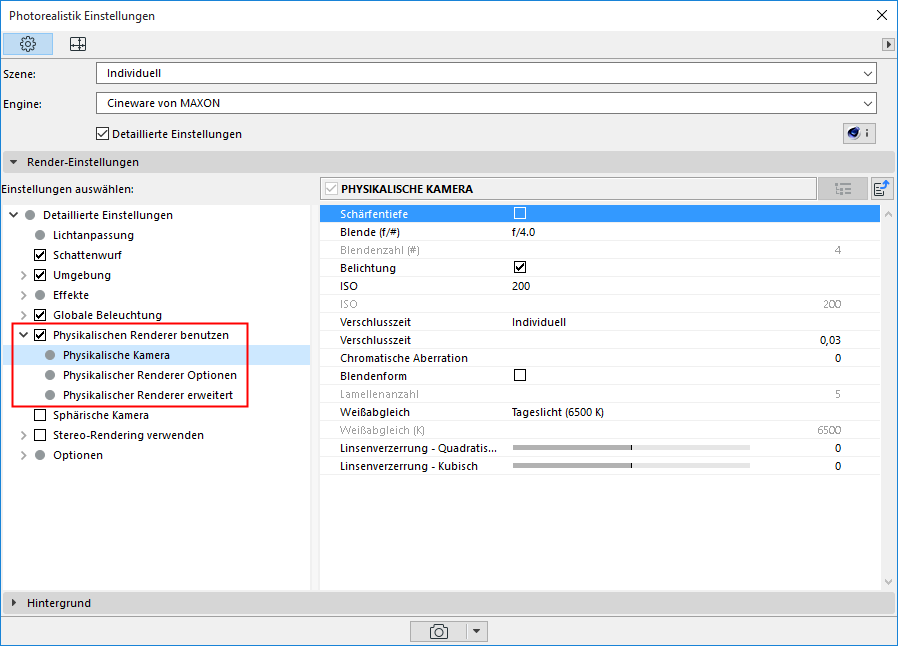The width and height of the screenshot is (898, 646).
Task: Close the Photorealistik Einstellungen dialog
Action: point(882,15)
